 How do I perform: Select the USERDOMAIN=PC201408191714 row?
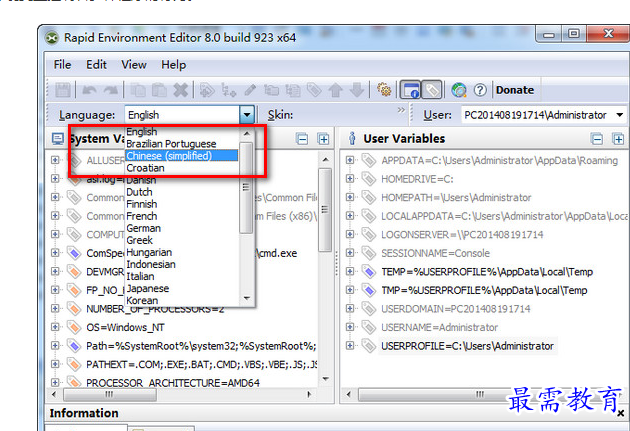[456, 308]
